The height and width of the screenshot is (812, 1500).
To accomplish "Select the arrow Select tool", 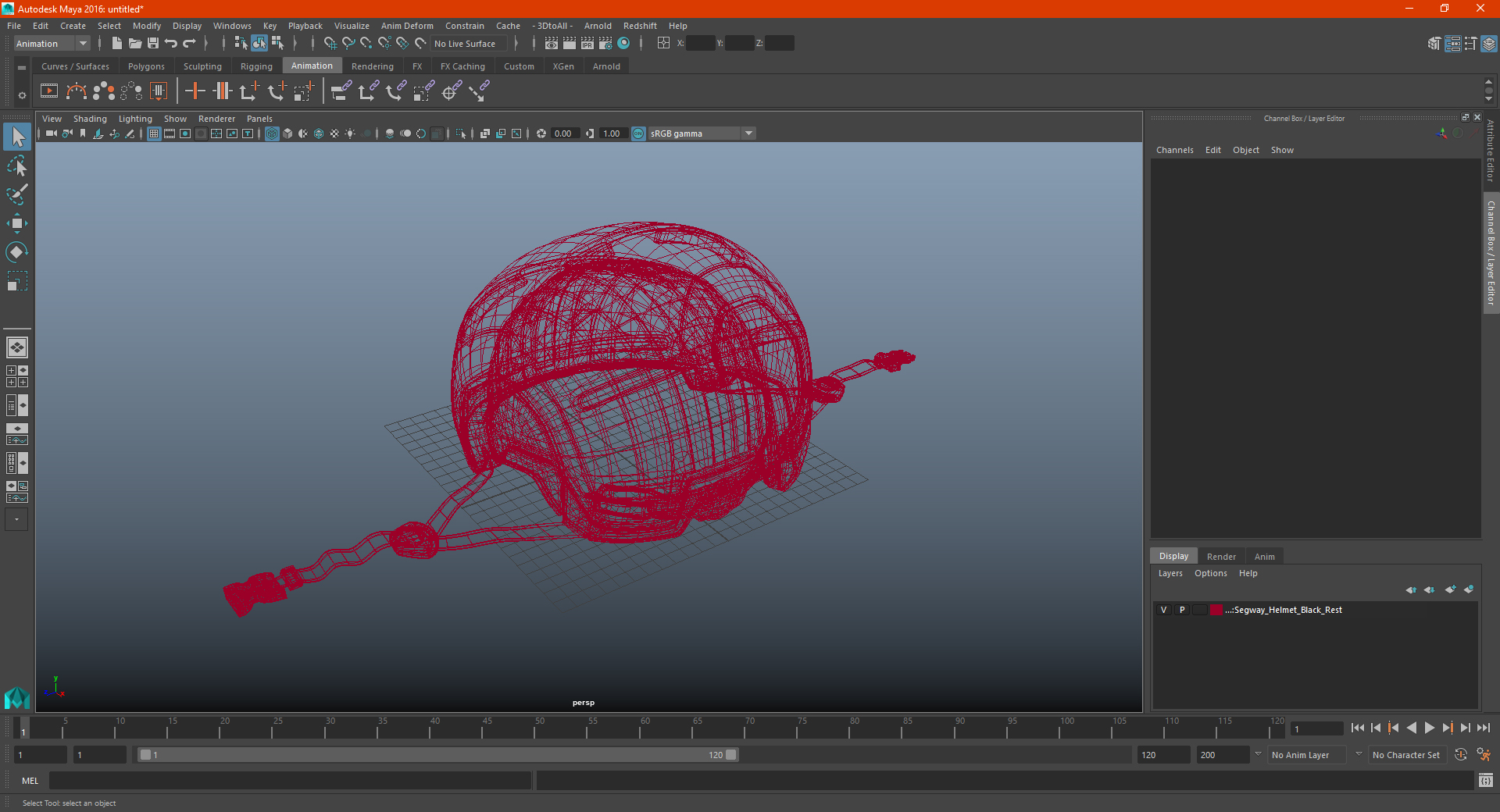I will coord(17,137).
